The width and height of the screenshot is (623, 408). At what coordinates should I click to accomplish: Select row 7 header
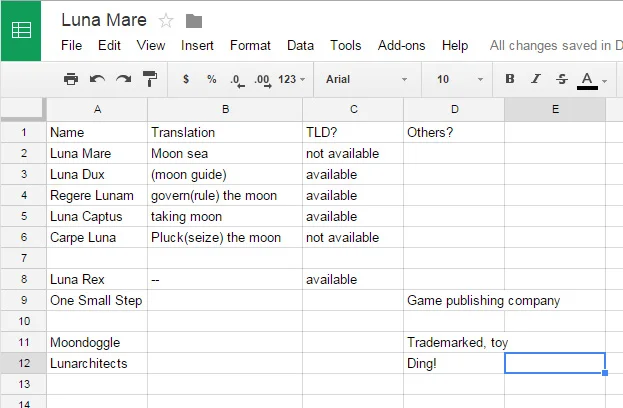point(24,258)
